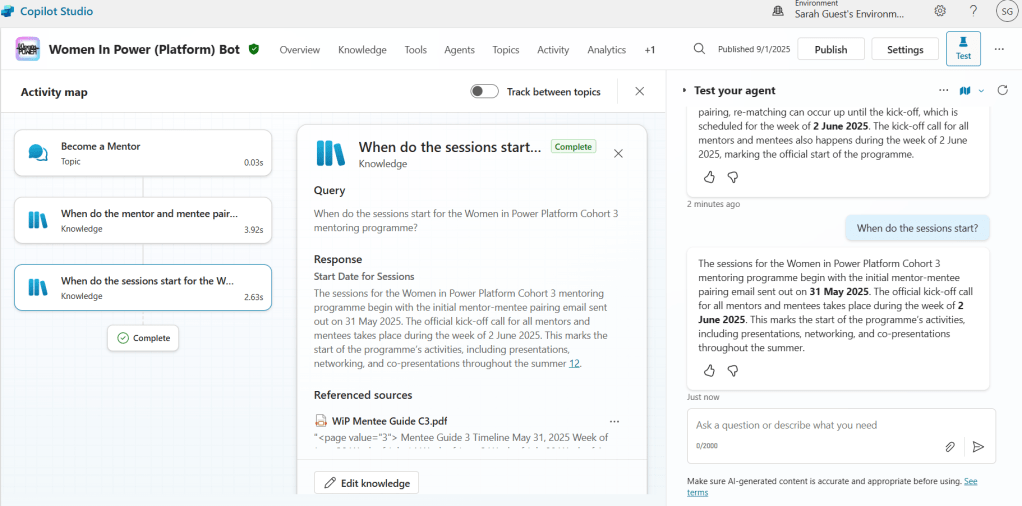This screenshot has height=506, width=1022.
Task: Toggle the Track between topics switch
Action: [485, 91]
